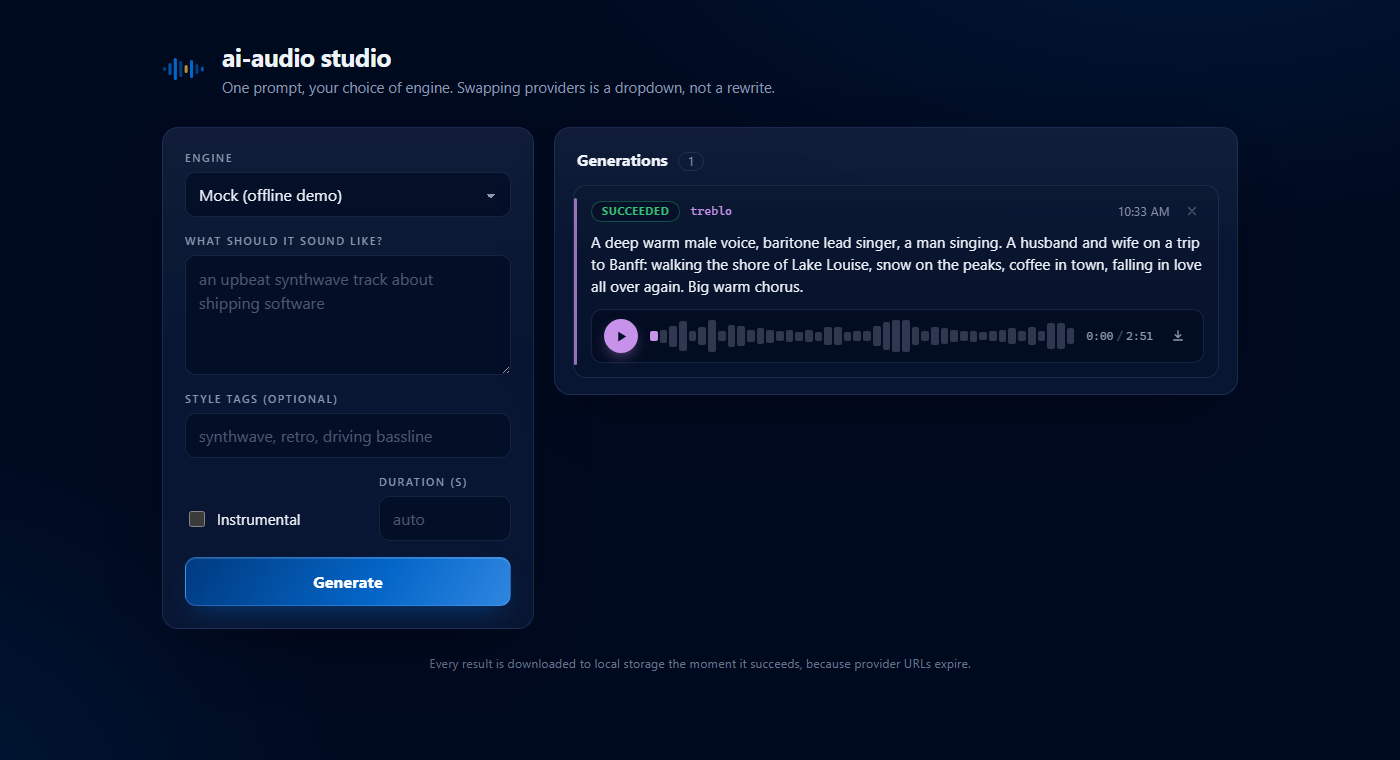1400x760 pixels.
Task: Click the Generations count badge
Action: tap(690, 161)
